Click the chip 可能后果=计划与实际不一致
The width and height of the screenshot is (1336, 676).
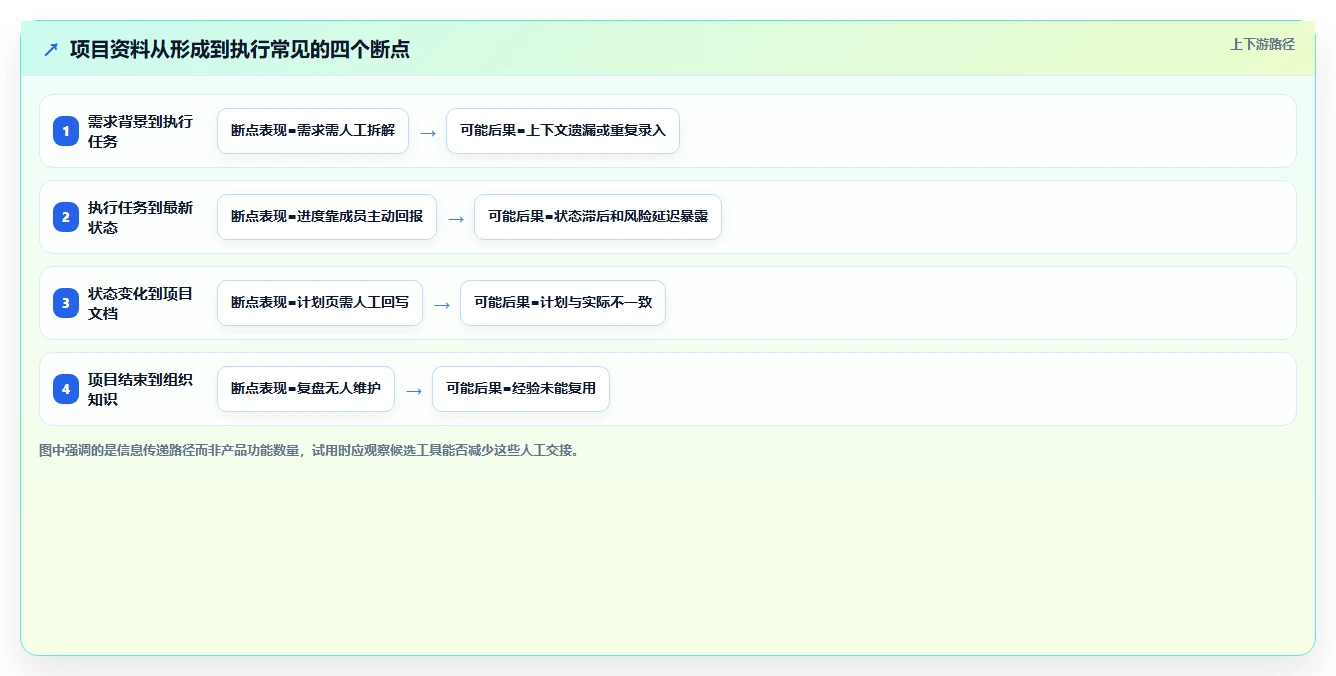tap(563, 303)
